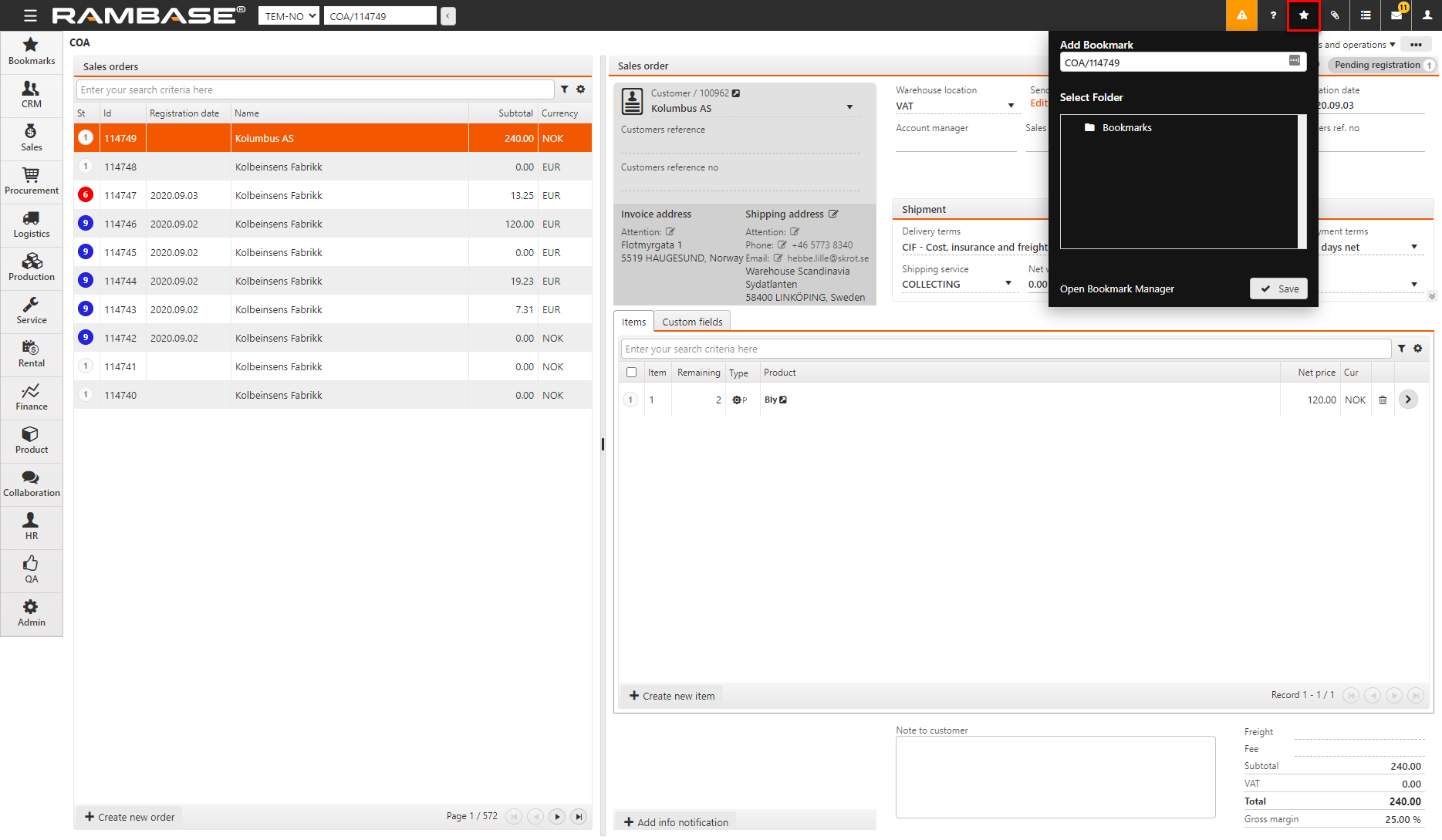
Task: Open items list settings gear
Action: tap(1418, 349)
